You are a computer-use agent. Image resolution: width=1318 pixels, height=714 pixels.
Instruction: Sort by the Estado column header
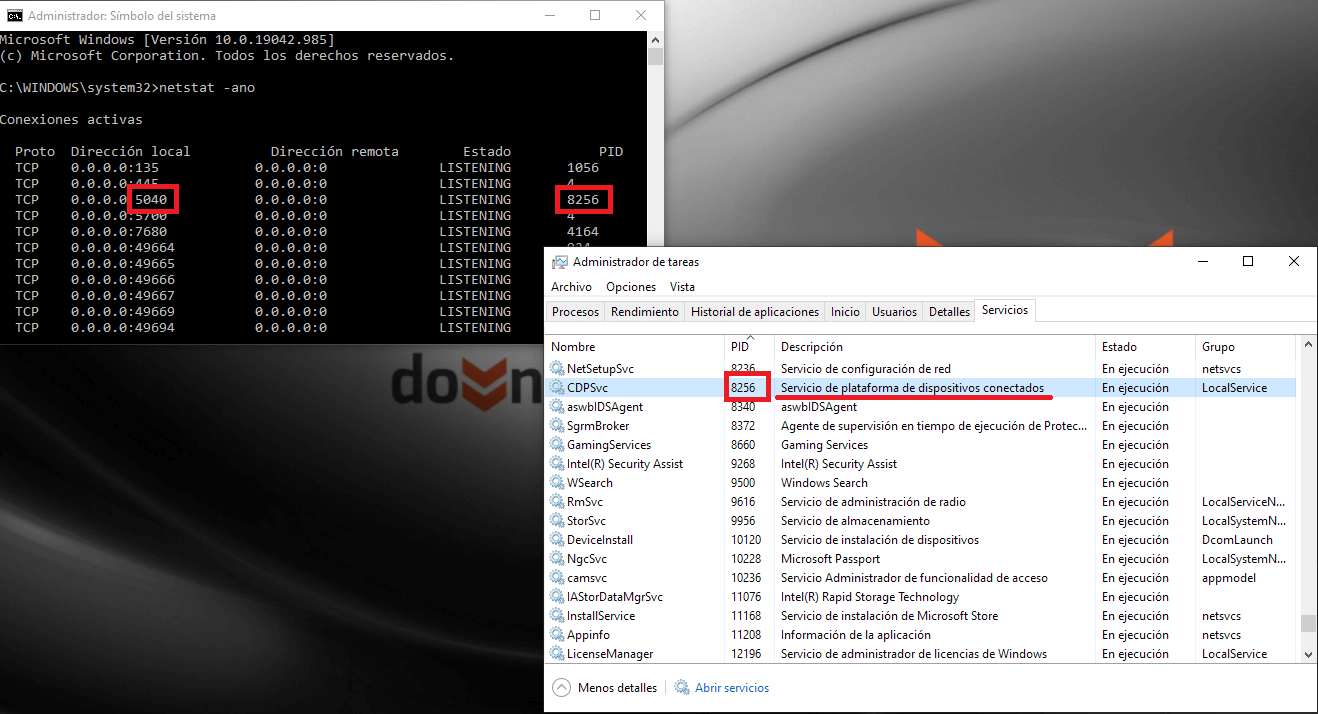pyautogui.click(x=1146, y=347)
